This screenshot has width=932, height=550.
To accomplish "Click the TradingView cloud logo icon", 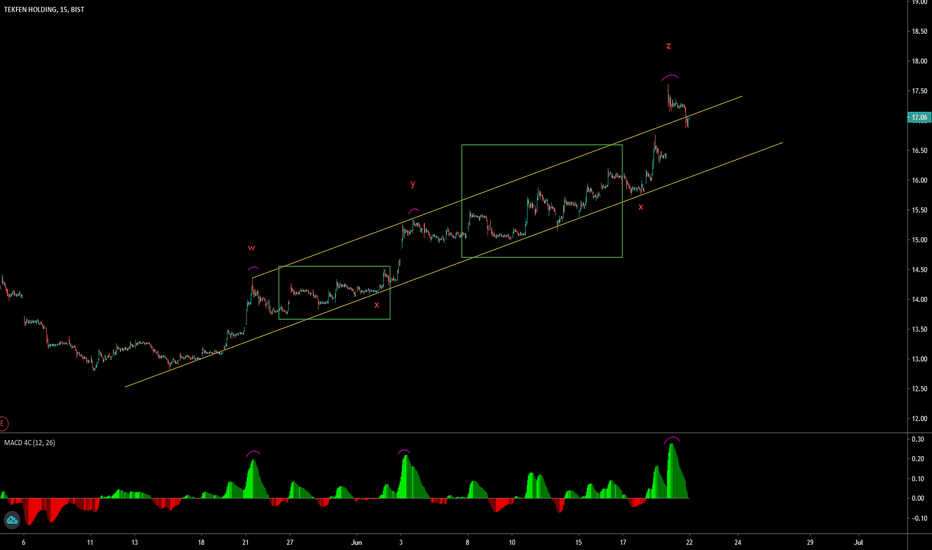I will pyautogui.click(x=12, y=520).
